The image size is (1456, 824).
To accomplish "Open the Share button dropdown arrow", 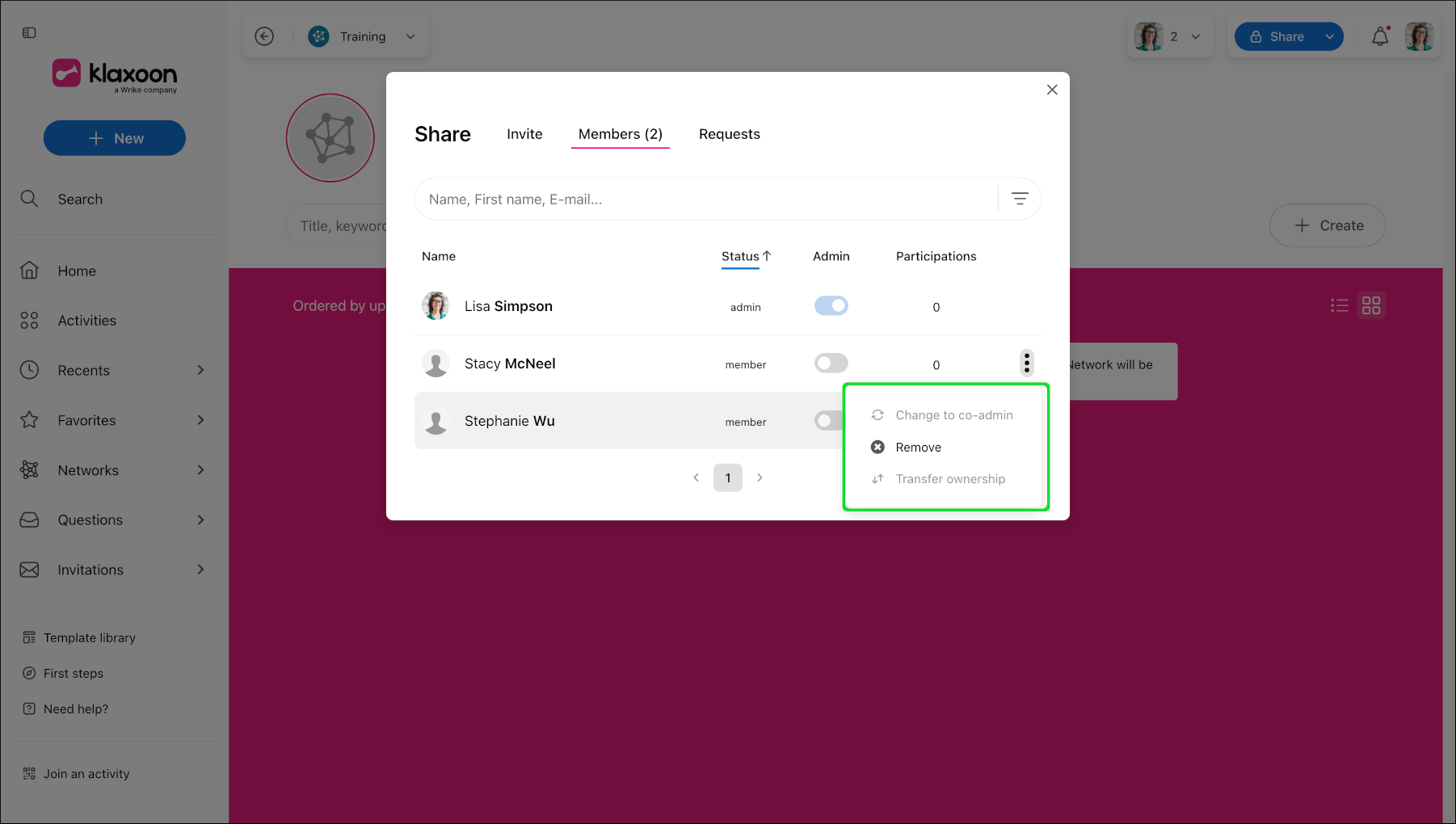I will pos(1329,36).
